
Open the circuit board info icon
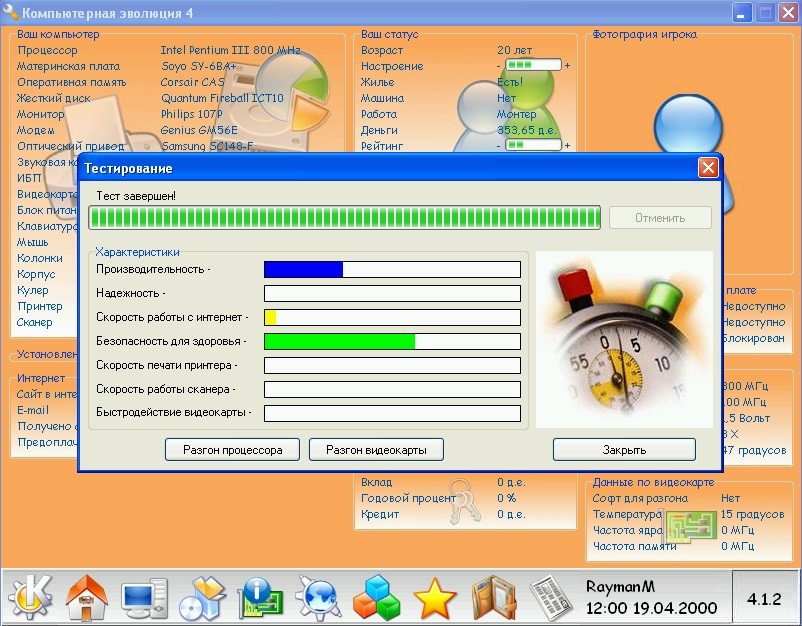click(x=260, y=597)
